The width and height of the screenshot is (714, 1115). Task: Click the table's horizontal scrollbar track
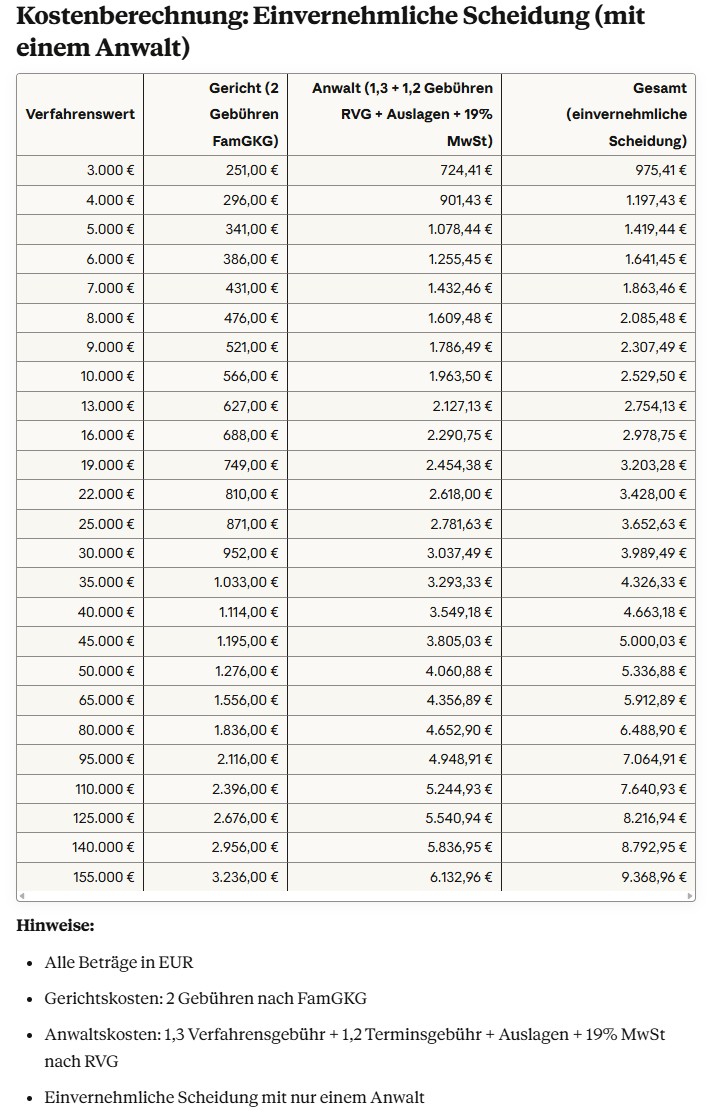click(x=356, y=896)
